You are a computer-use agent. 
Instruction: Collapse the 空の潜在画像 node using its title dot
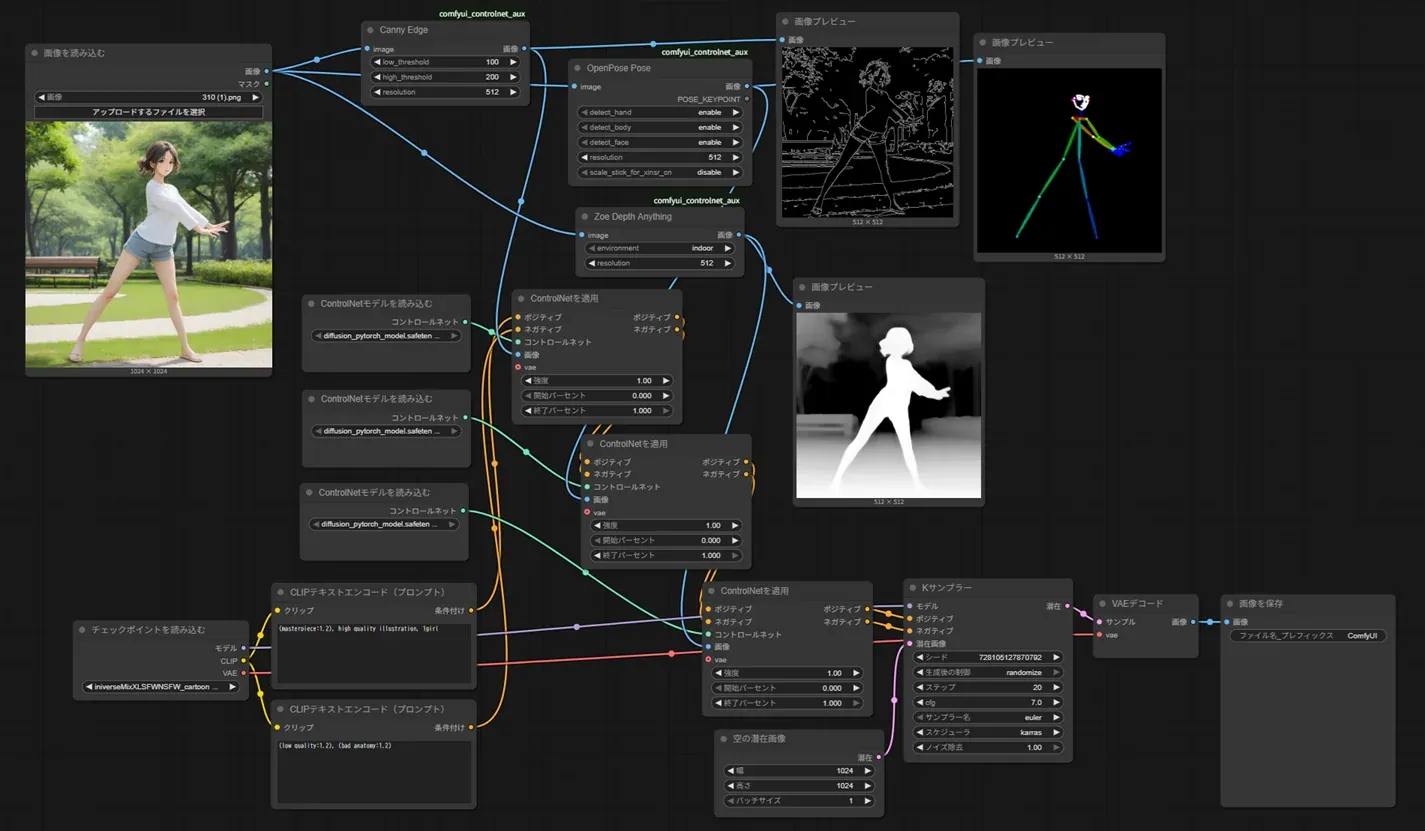point(724,739)
